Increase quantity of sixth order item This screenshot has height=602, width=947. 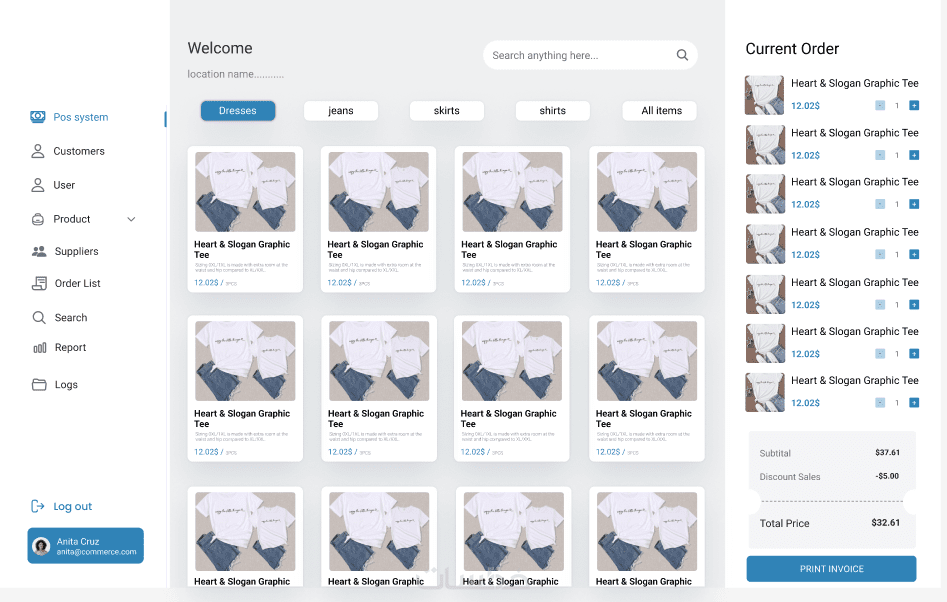(x=914, y=354)
